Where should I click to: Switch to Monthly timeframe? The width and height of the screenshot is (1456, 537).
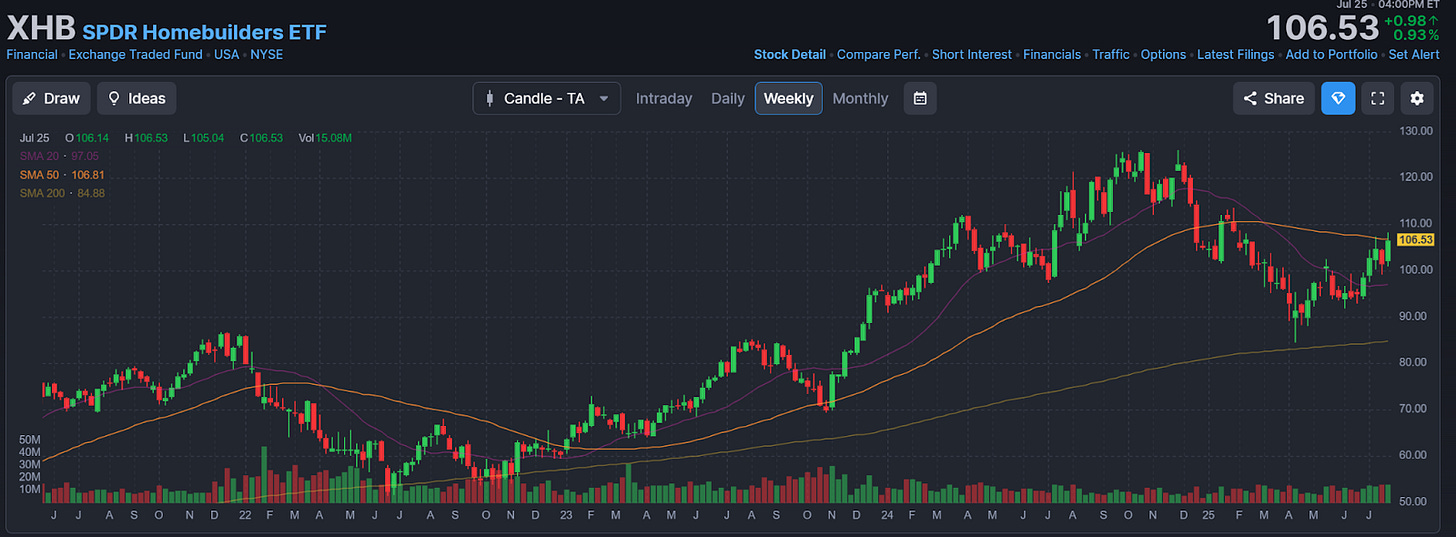(860, 98)
